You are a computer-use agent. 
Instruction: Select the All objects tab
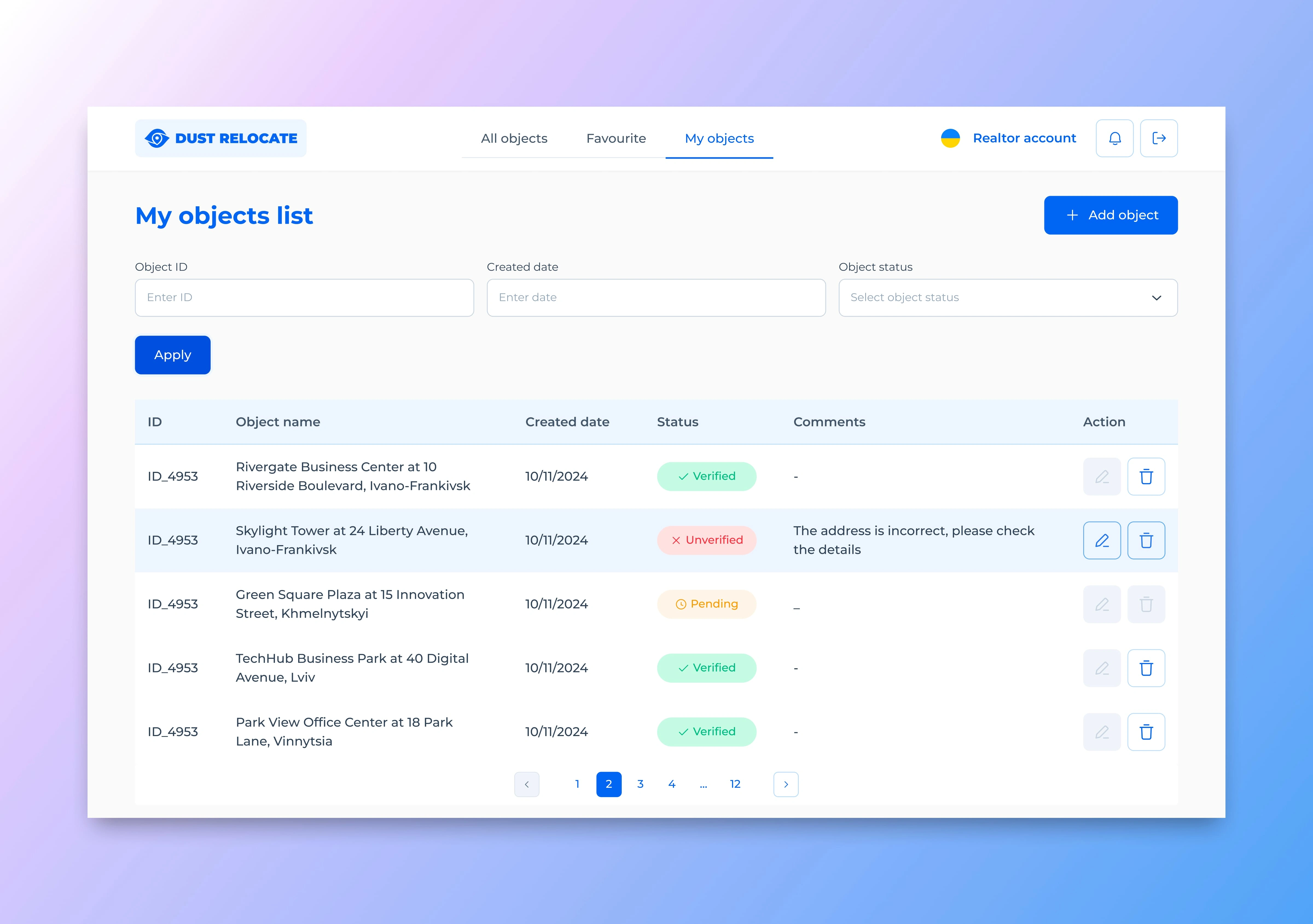point(514,138)
